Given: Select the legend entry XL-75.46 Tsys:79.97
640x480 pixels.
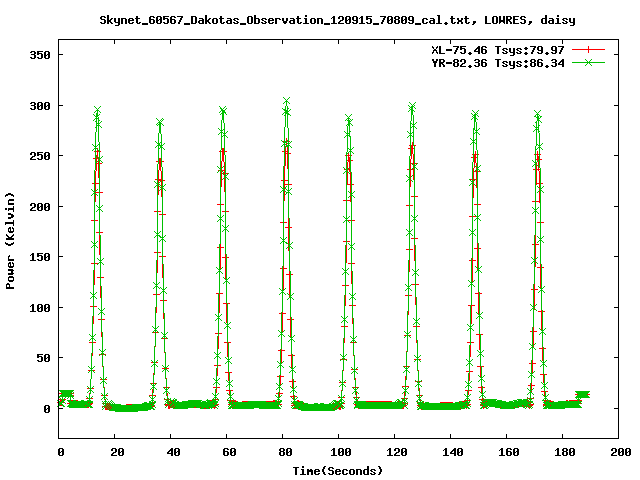Looking at the screenshot, I should click(498, 50).
